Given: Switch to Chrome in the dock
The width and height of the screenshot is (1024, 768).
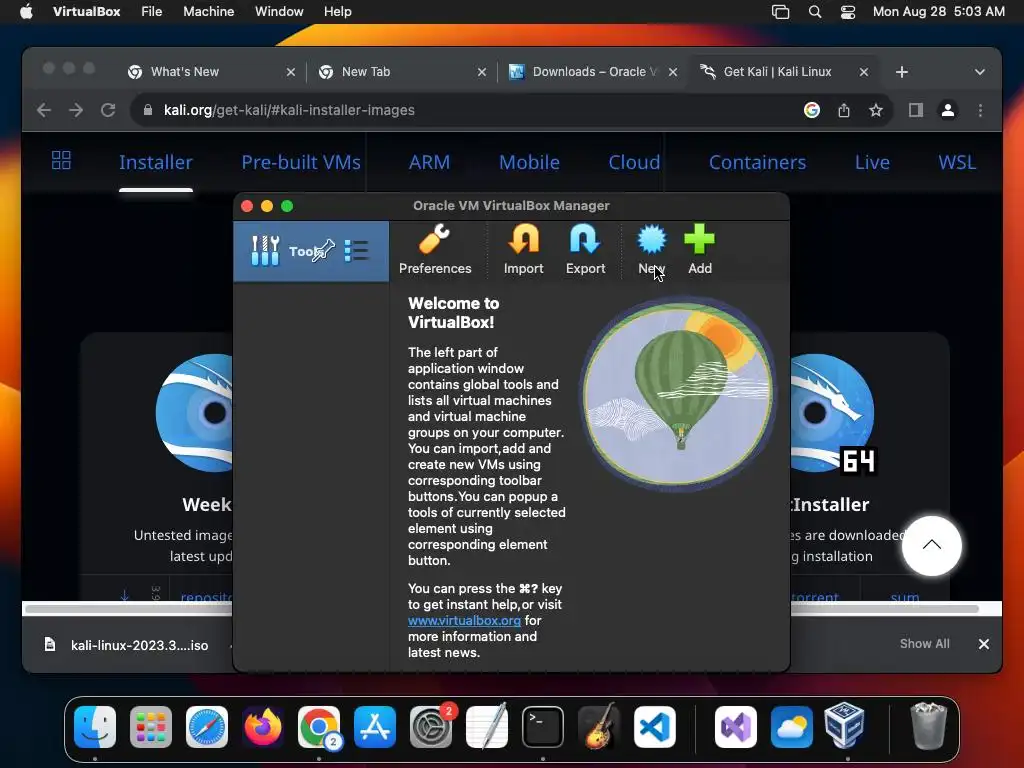Looking at the screenshot, I should click(x=319, y=727).
